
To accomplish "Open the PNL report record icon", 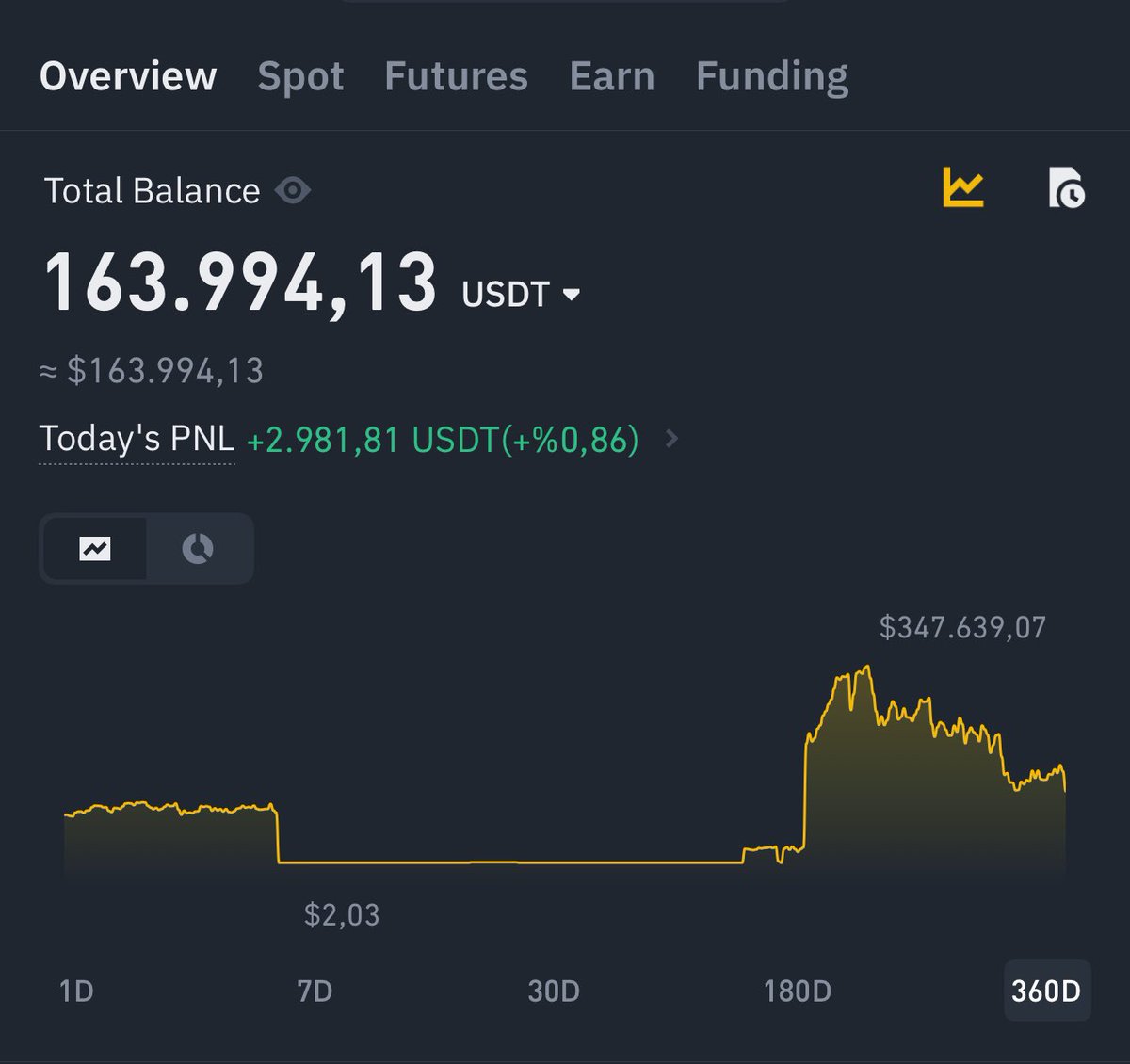I will pyautogui.click(x=1065, y=188).
